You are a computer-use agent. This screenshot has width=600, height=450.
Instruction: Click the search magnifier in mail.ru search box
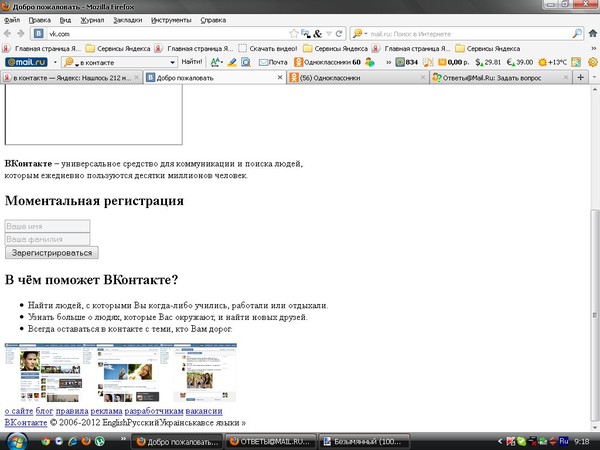[x=577, y=34]
